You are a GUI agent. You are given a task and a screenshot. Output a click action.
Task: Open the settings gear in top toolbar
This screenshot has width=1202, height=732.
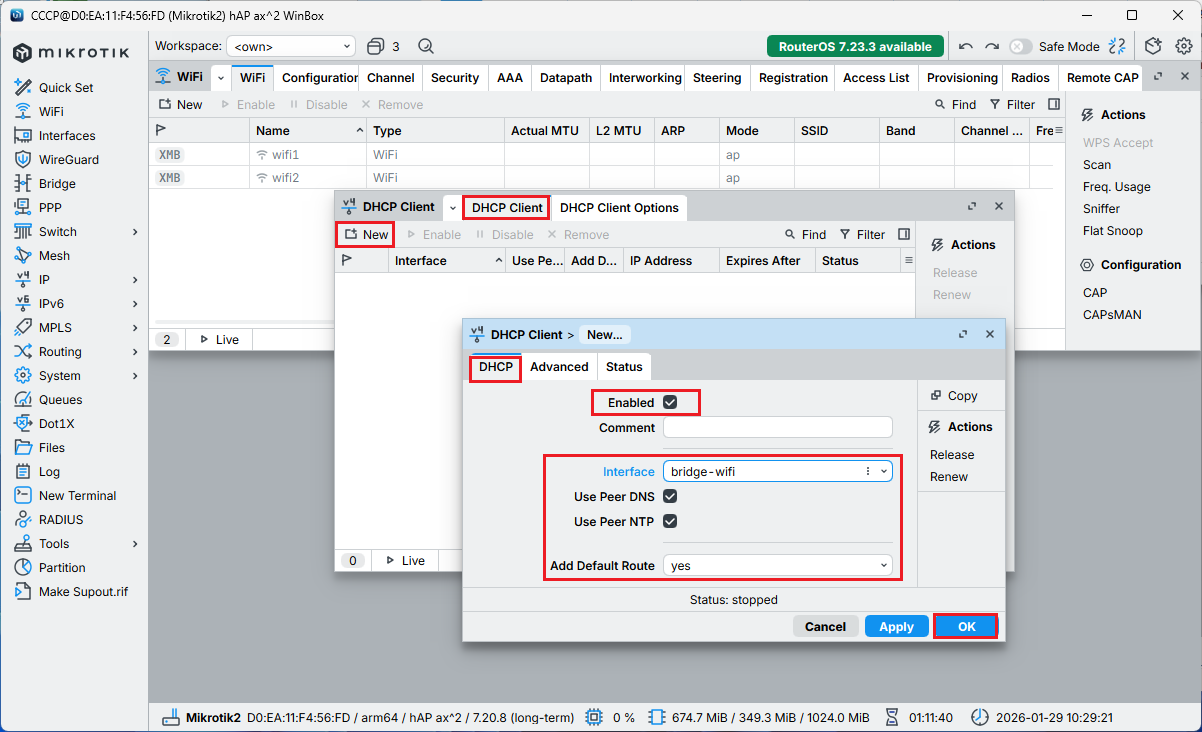pyautogui.click(x=1184, y=46)
